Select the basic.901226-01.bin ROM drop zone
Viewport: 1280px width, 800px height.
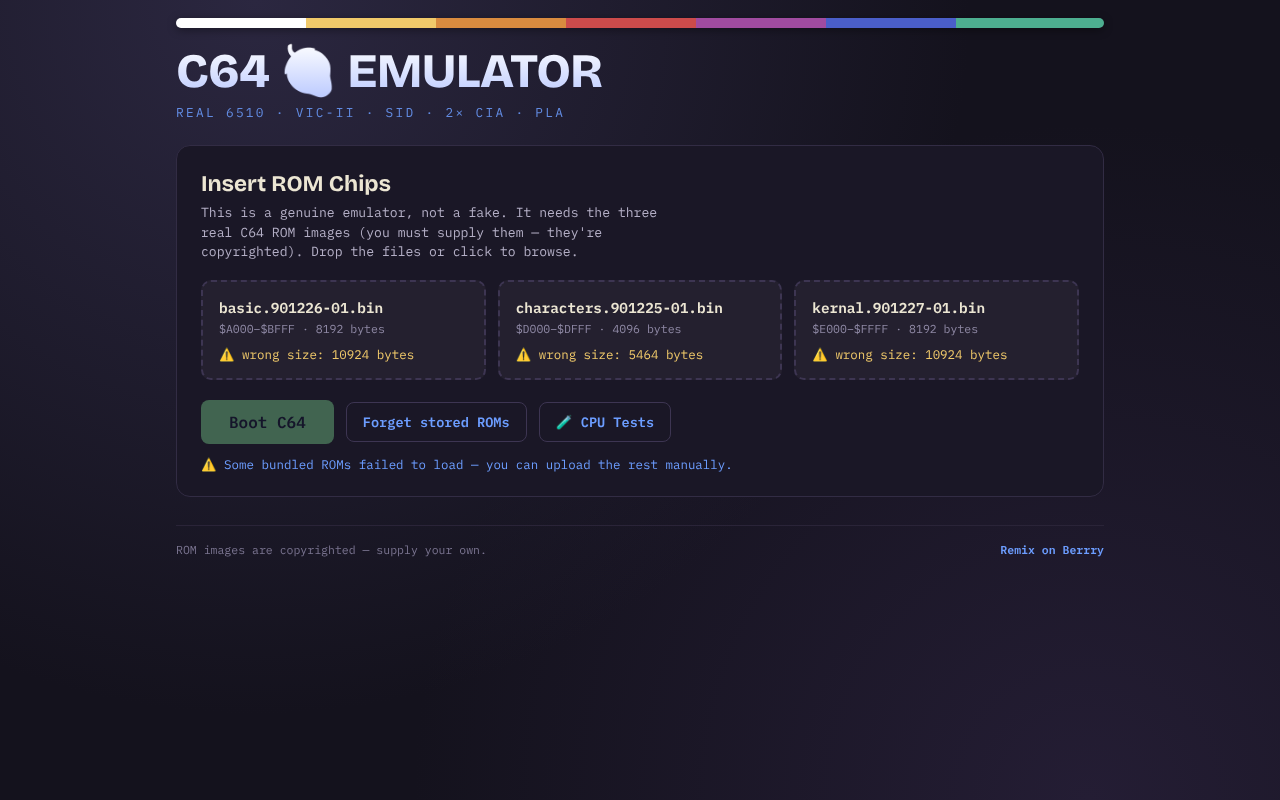[343, 330]
